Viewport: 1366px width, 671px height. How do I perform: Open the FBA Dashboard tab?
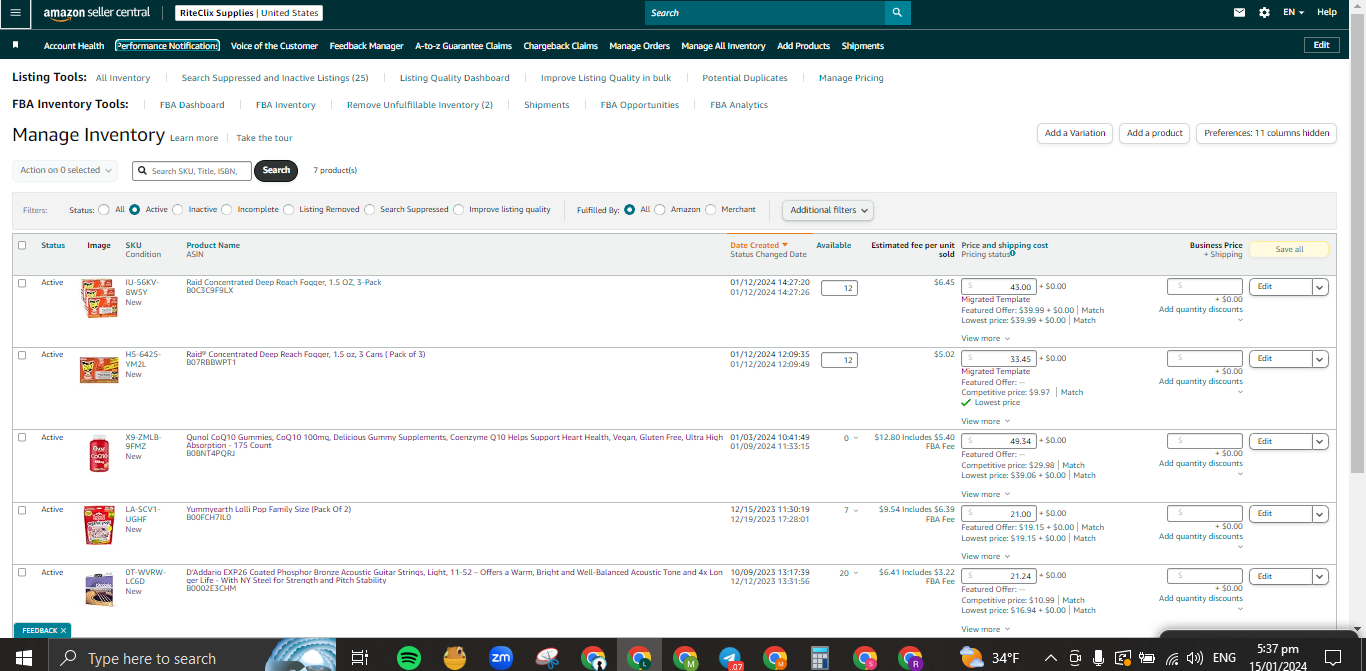[x=192, y=105]
